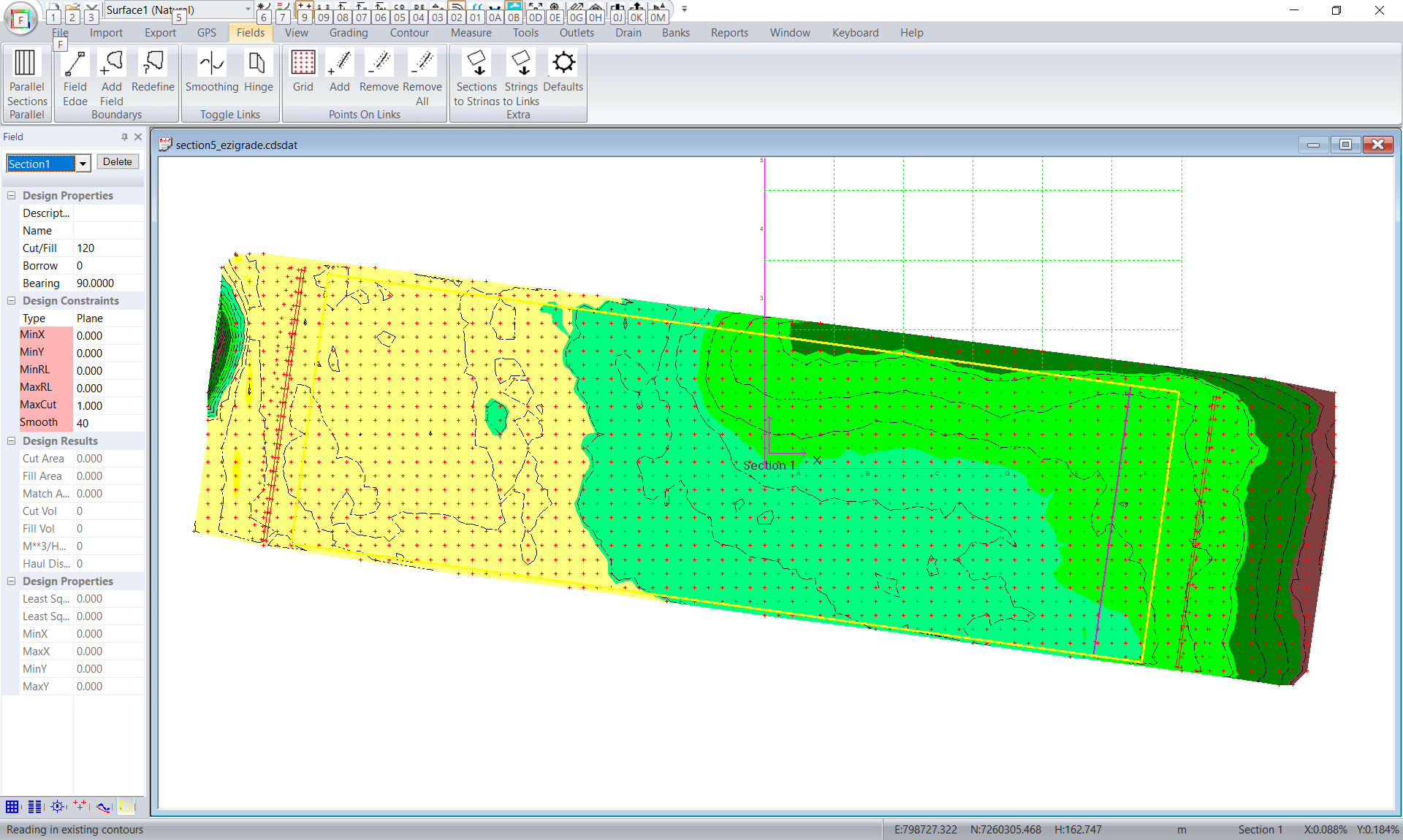Select the Redefine boundary tool
The height and width of the screenshot is (840, 1403).
(x=153, y=64)
